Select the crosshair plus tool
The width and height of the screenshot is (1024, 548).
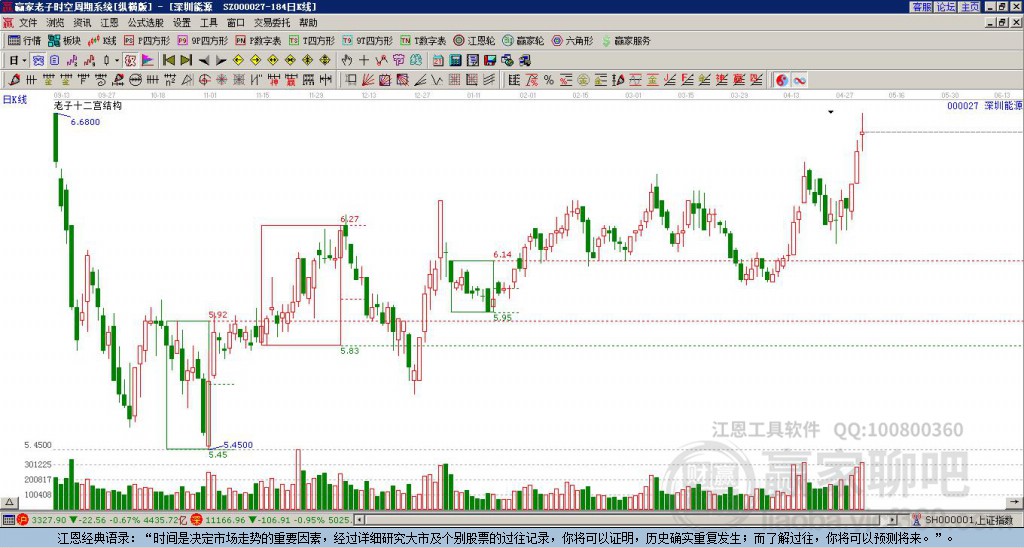[364, 61]
